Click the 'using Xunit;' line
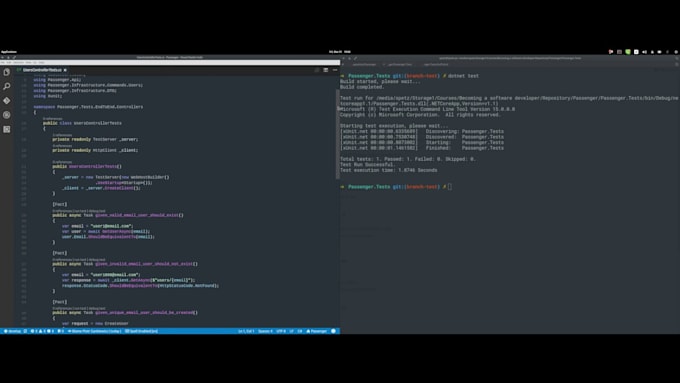Screen dimensions: 680x383 (x=47, y=96)
